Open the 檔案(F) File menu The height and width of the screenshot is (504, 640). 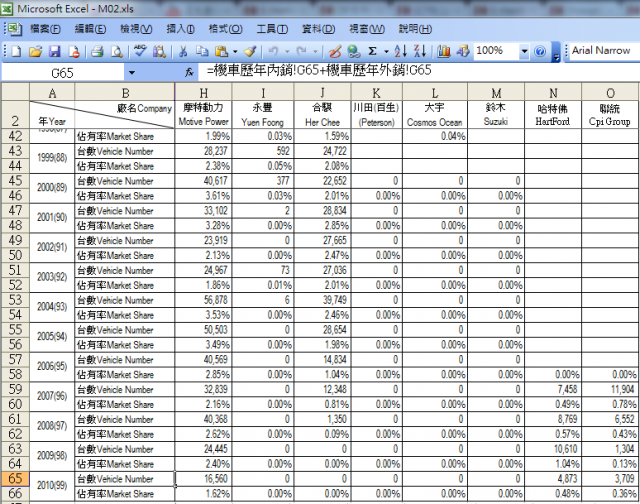(x=45, y=29)
